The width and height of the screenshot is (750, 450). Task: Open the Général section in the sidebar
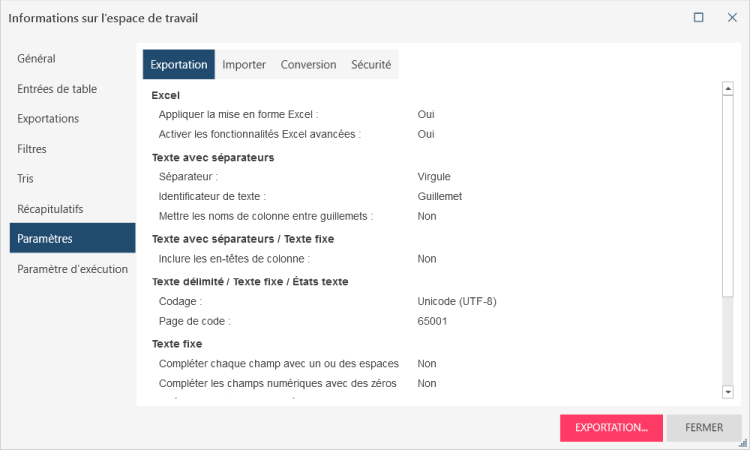36,59
